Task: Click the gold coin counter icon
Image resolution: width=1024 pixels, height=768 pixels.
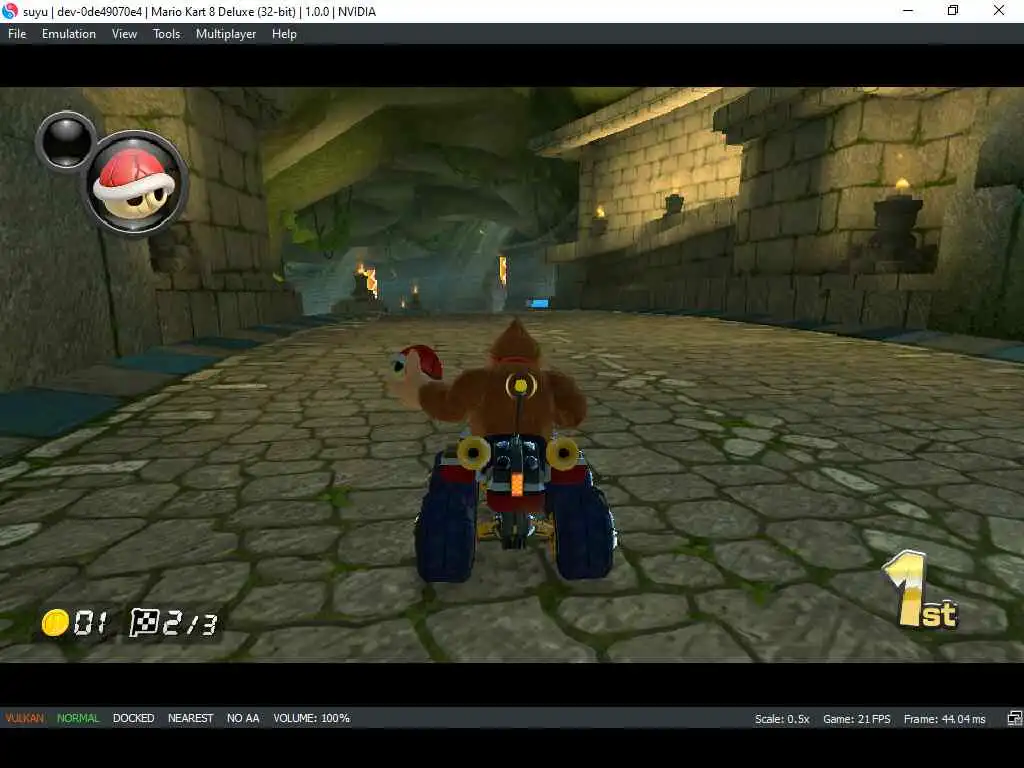Action: pyautogui.click(x=55, y=622)
